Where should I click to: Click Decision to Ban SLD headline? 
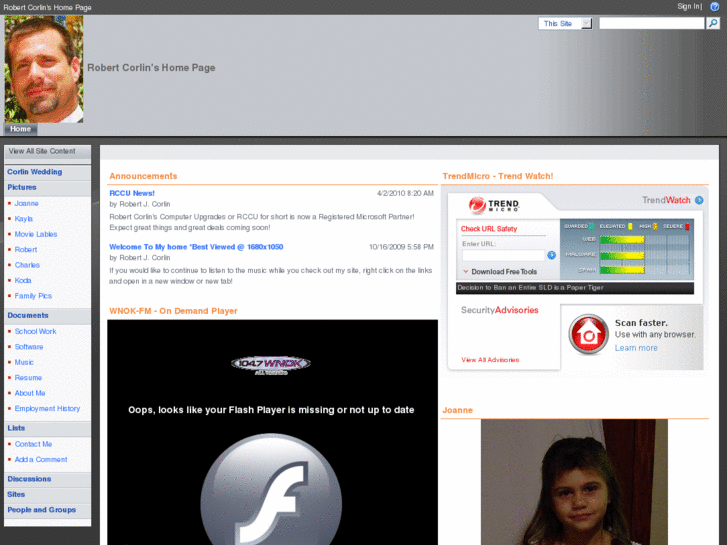coord(530,288)
